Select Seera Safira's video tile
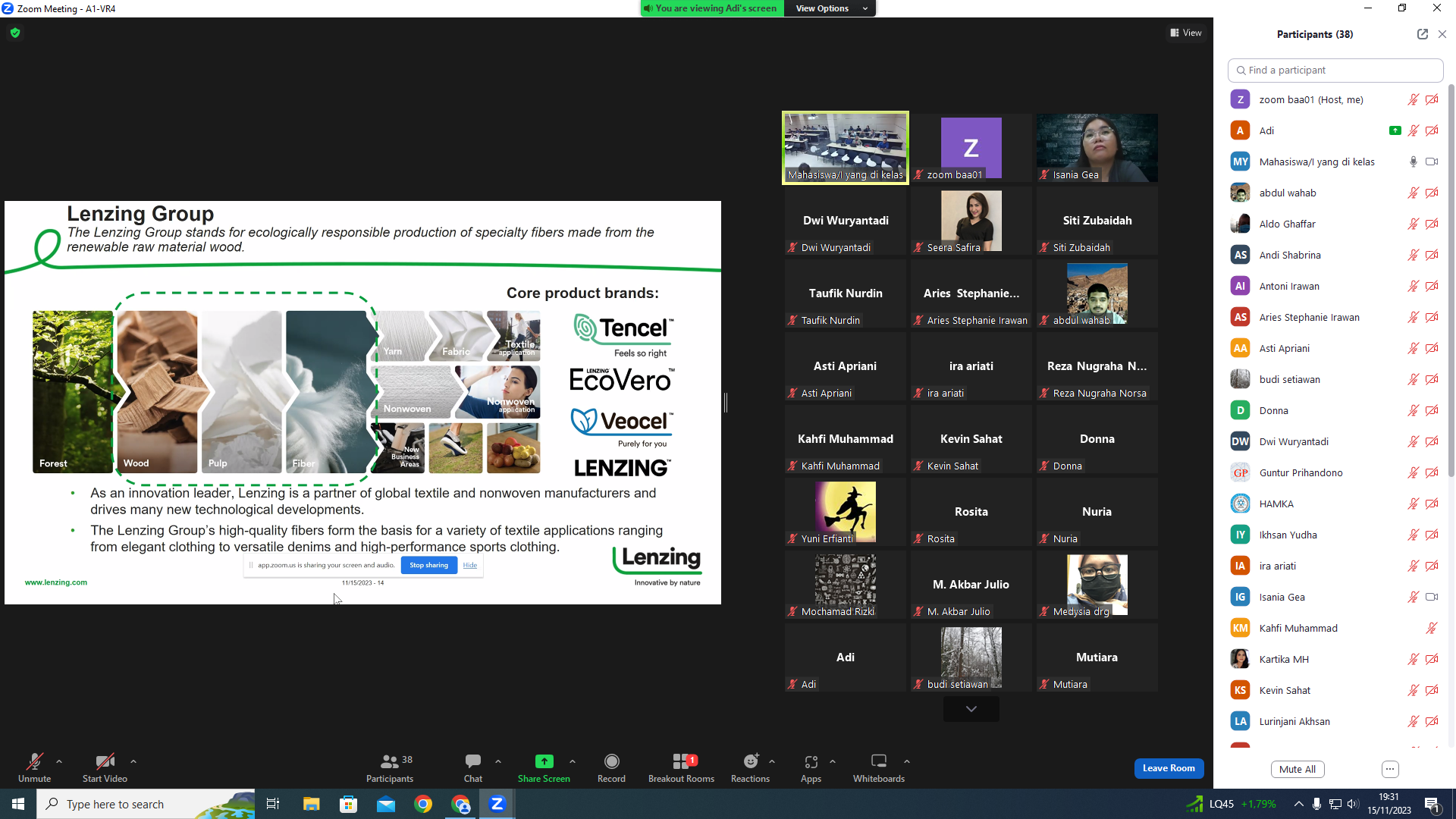Screen dimensions: 1456x819 [971, 221]
